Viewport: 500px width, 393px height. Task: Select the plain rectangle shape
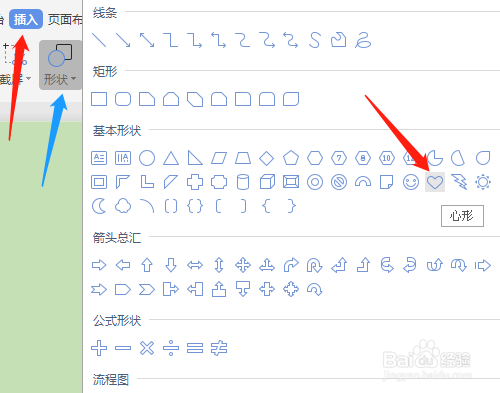(99, 99)
